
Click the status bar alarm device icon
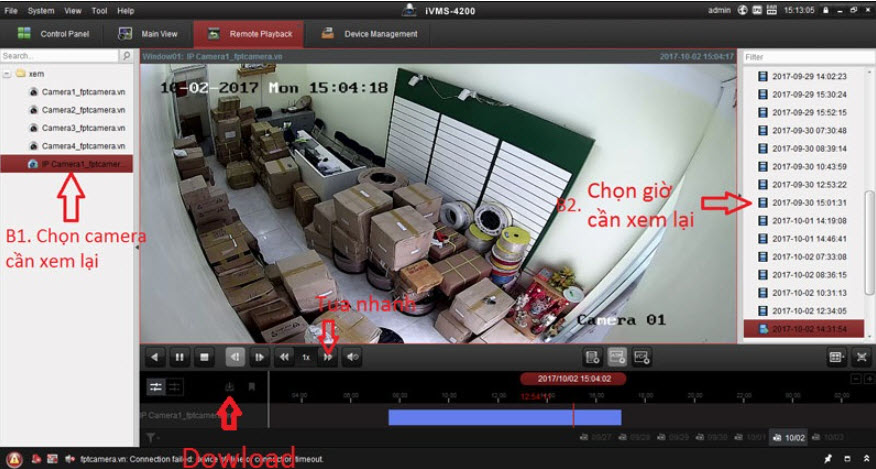click(36, 459)
